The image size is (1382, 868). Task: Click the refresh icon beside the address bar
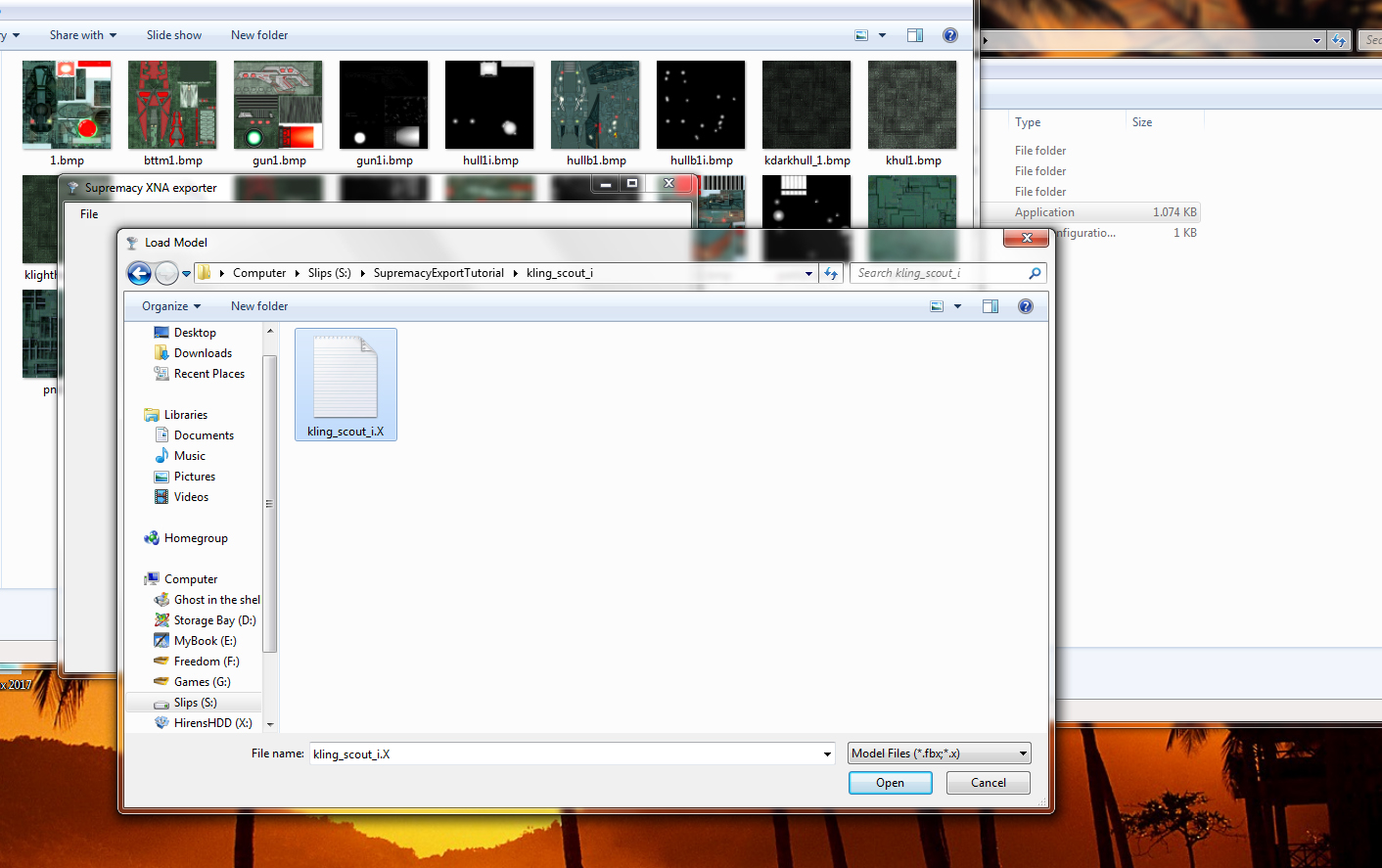click(831, 274)
